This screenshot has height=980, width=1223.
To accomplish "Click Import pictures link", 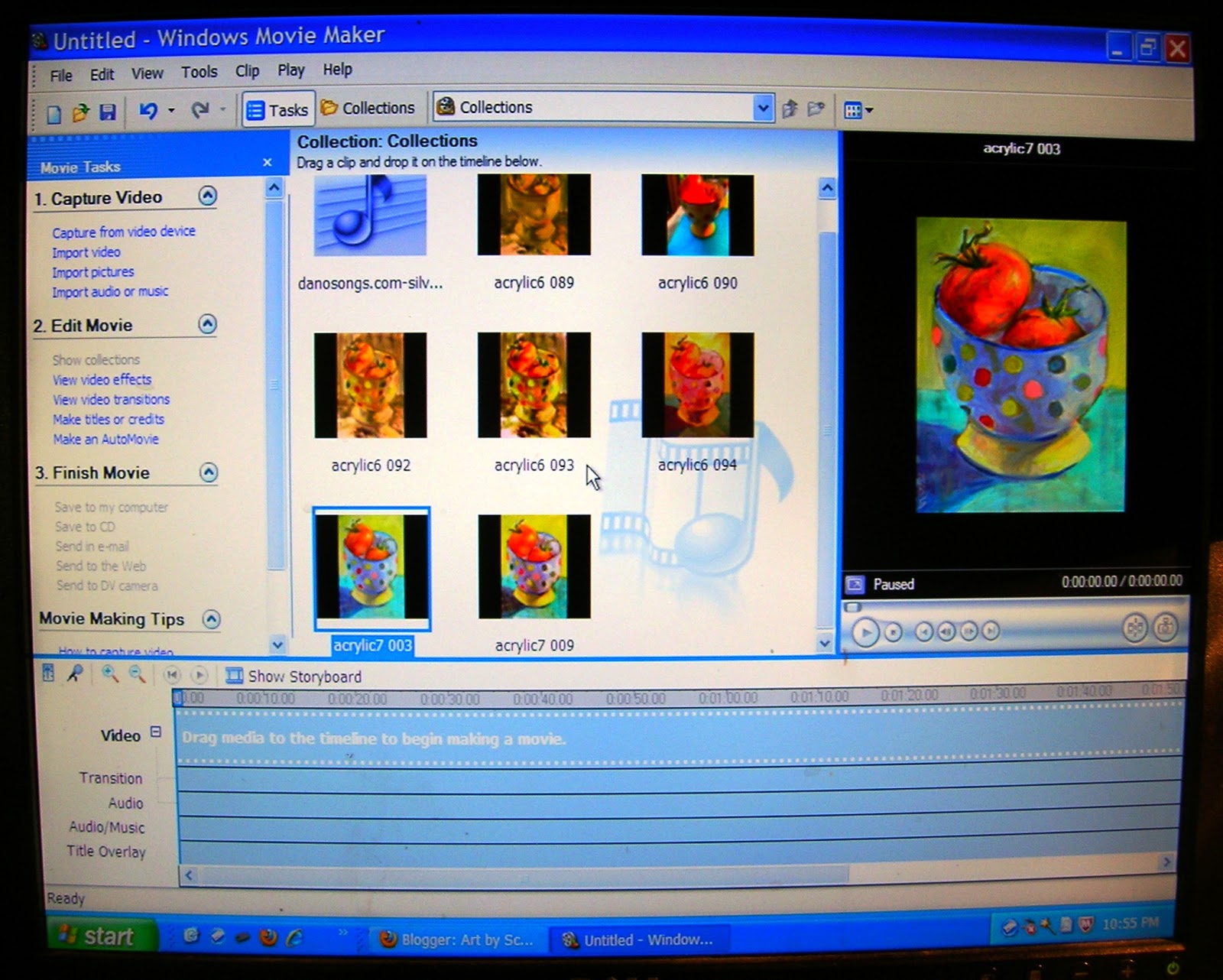I will click(93, 272).
